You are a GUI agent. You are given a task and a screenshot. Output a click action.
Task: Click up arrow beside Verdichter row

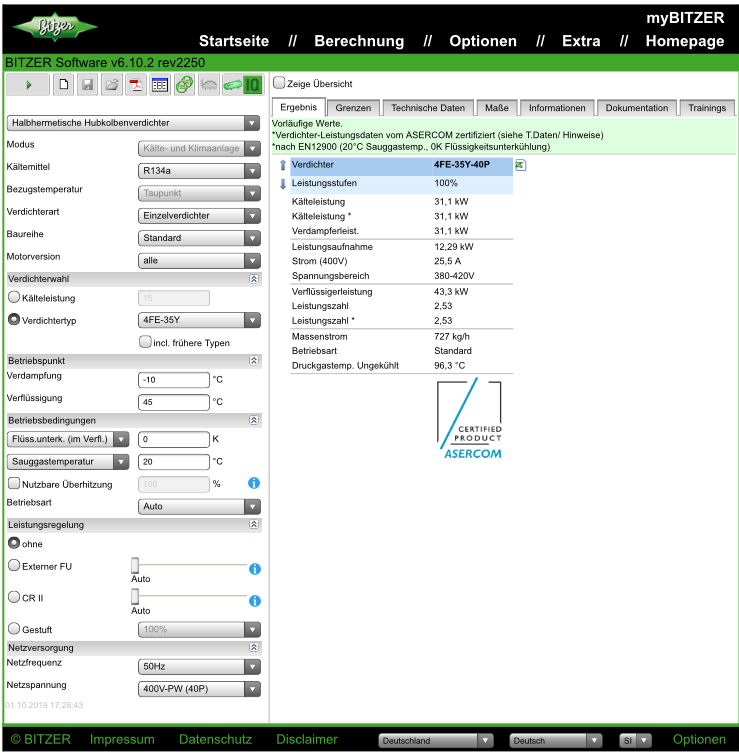coord(283,165)
